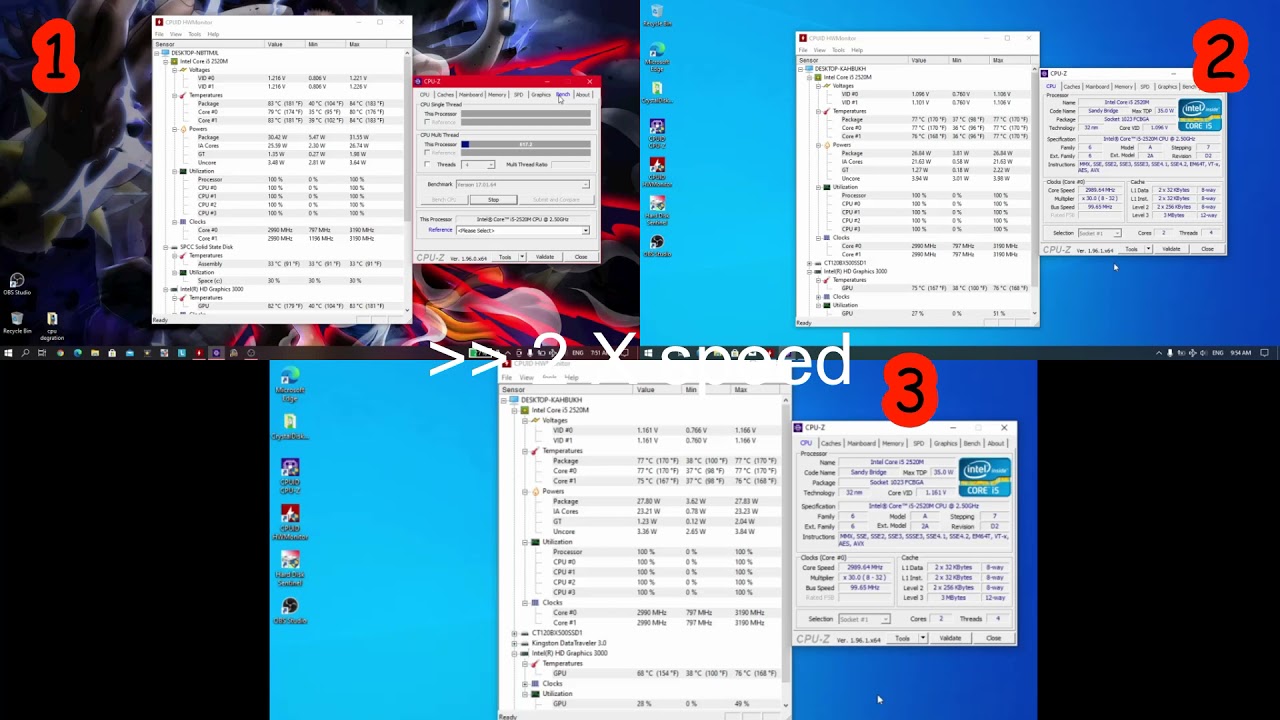Screen dimensions: 1280x720
Task: Enable the Threads checkbox in CPU-Z Bench
Action: (x=428, y=164)
